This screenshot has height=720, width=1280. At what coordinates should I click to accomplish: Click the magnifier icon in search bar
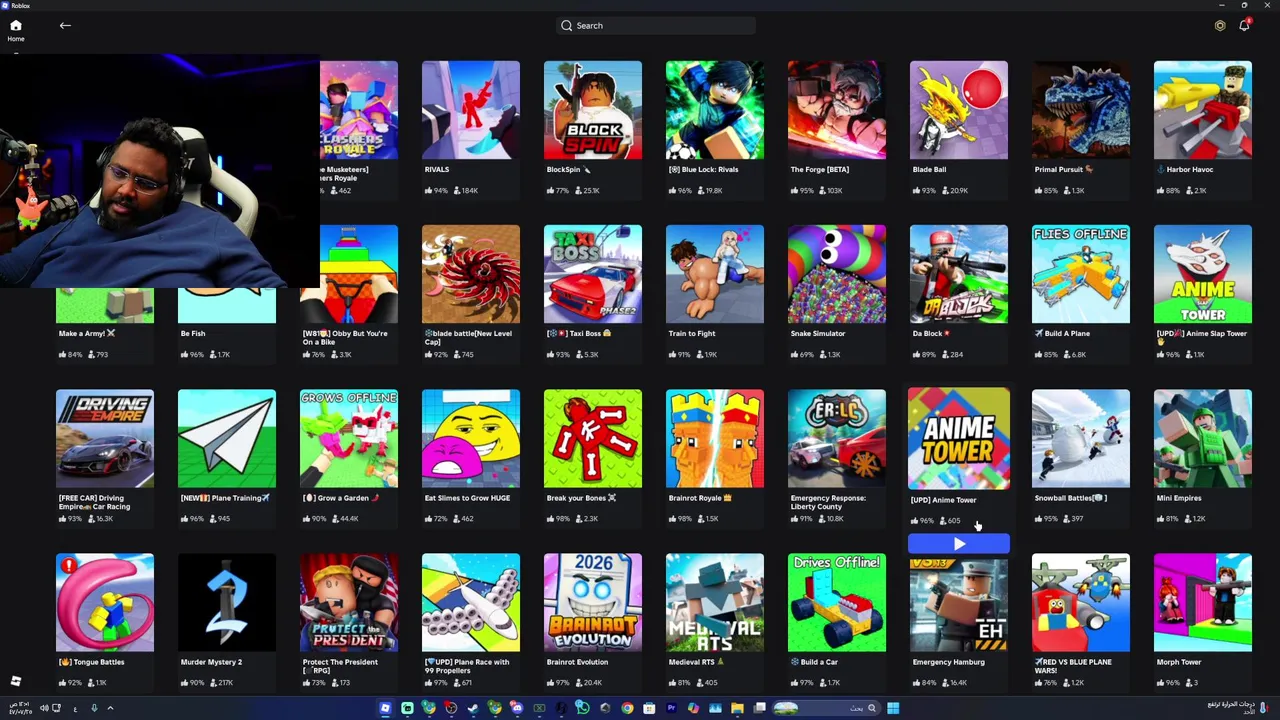(567, 25)
